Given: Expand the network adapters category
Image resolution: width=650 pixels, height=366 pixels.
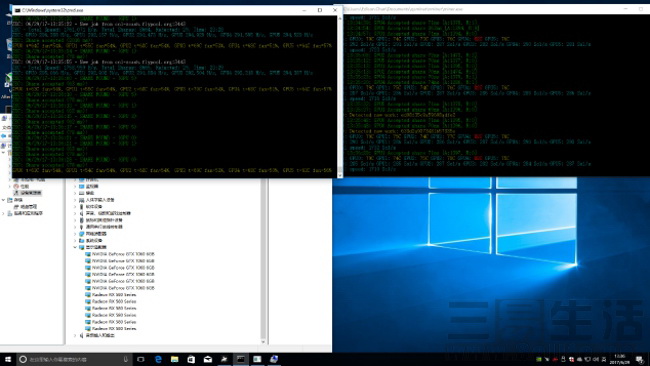Looking at the screenshot, I should click(75, 234).
